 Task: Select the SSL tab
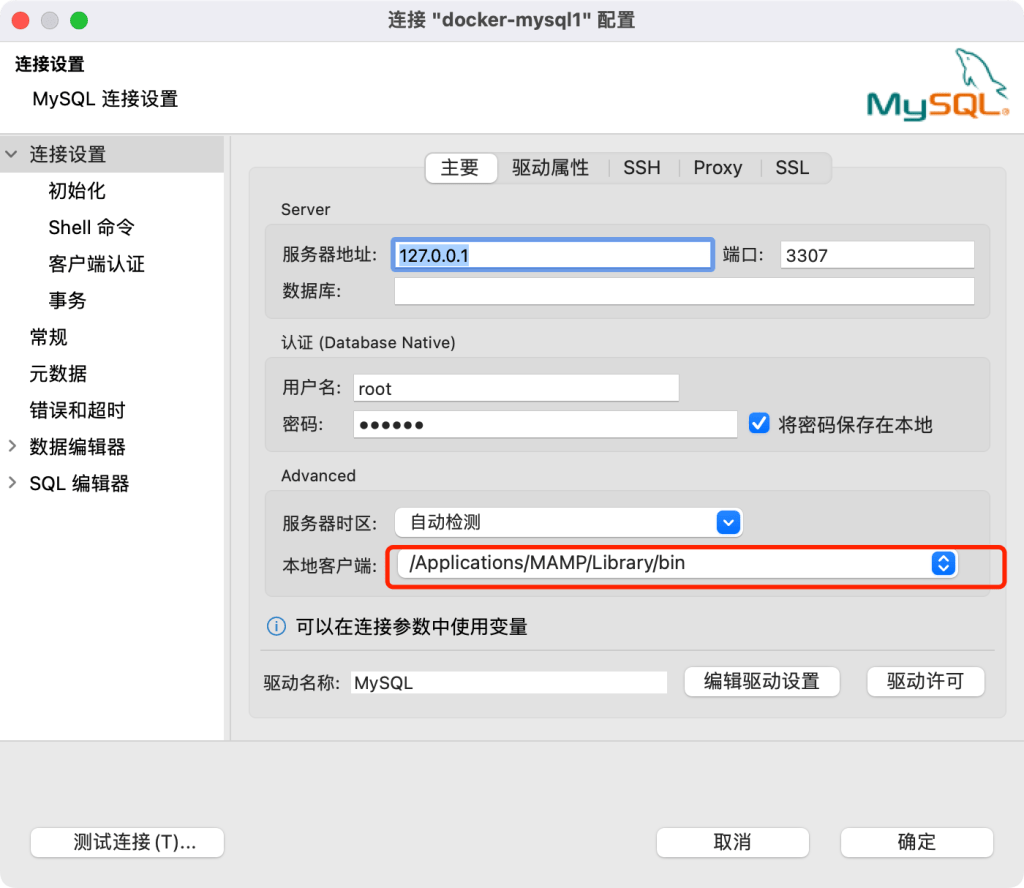[791, 168]
